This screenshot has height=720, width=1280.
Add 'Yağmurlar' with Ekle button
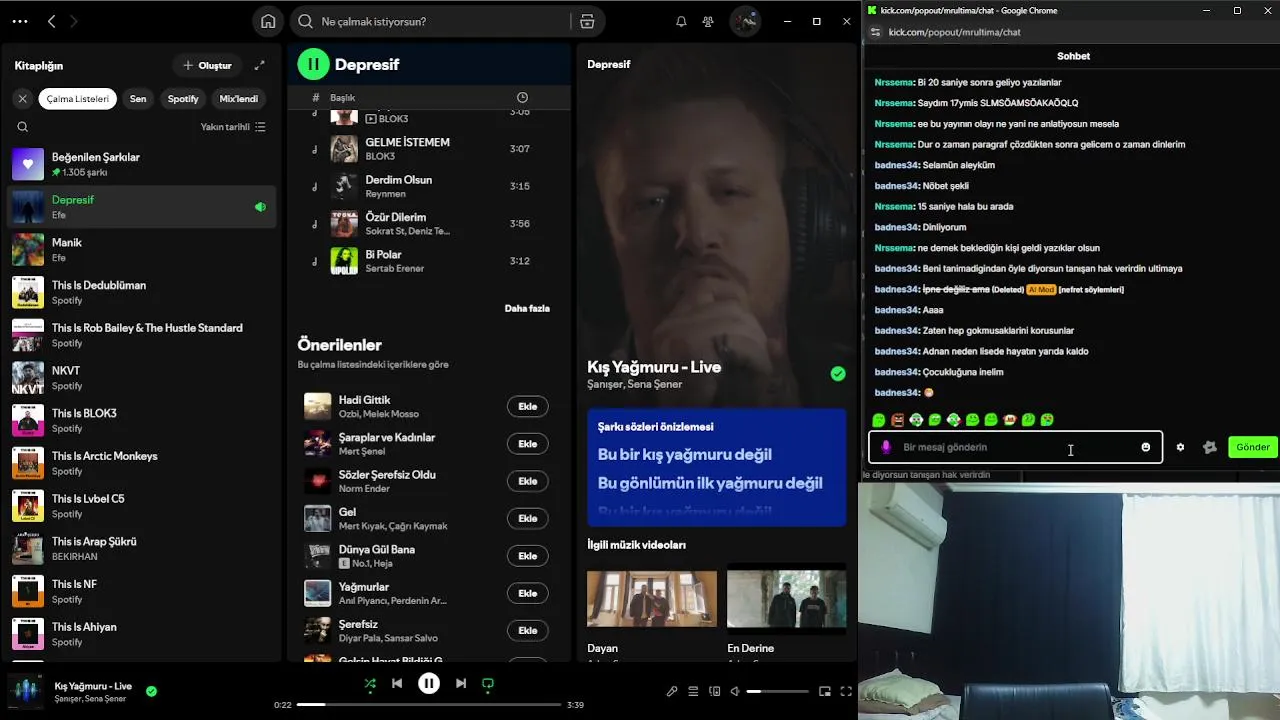coord(528,593)
